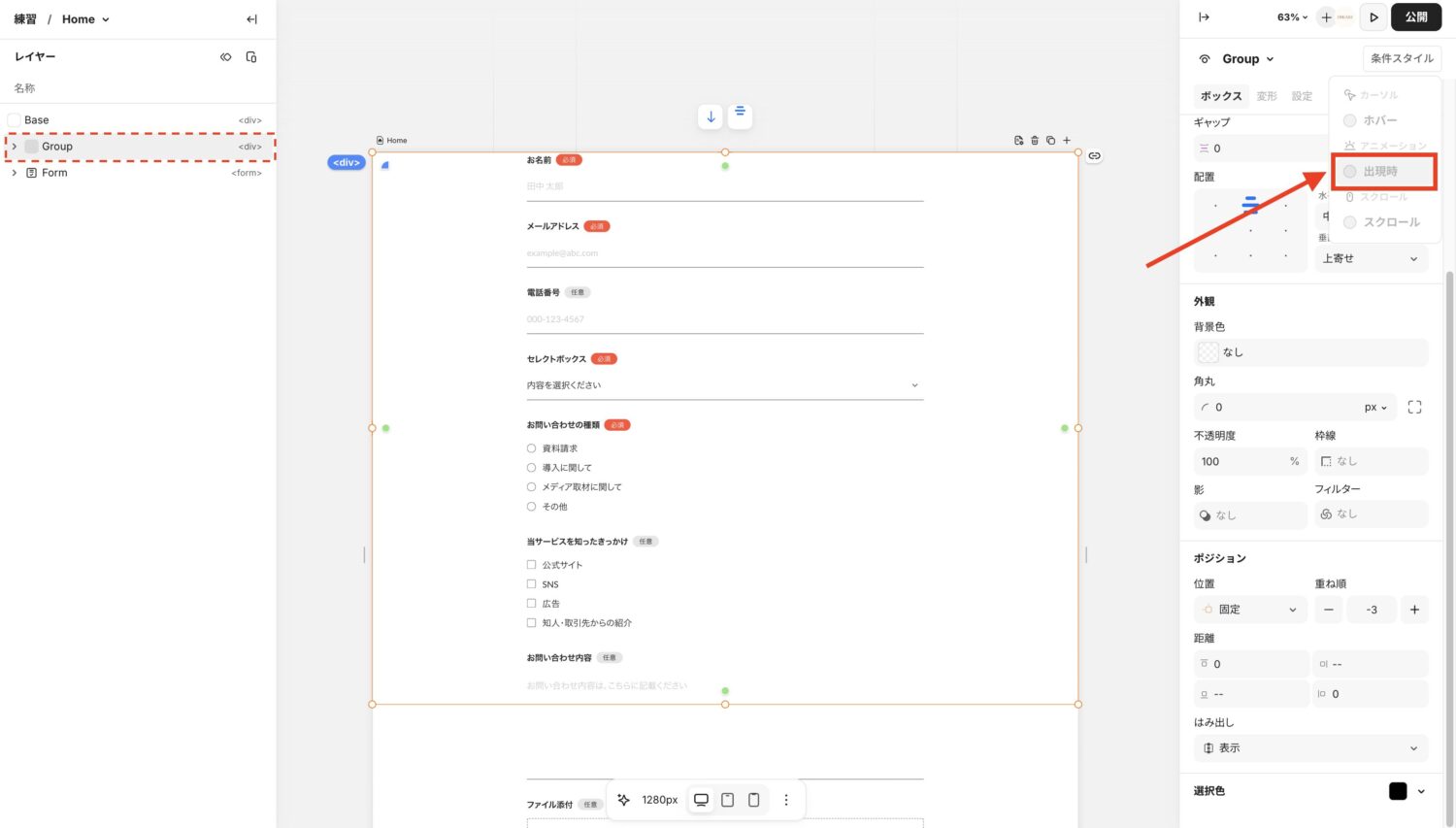Image resolution: width=1456 pixels, height=828 pixels.
Task: Collapse the left layers panel
Action: (x=251, y=19)
